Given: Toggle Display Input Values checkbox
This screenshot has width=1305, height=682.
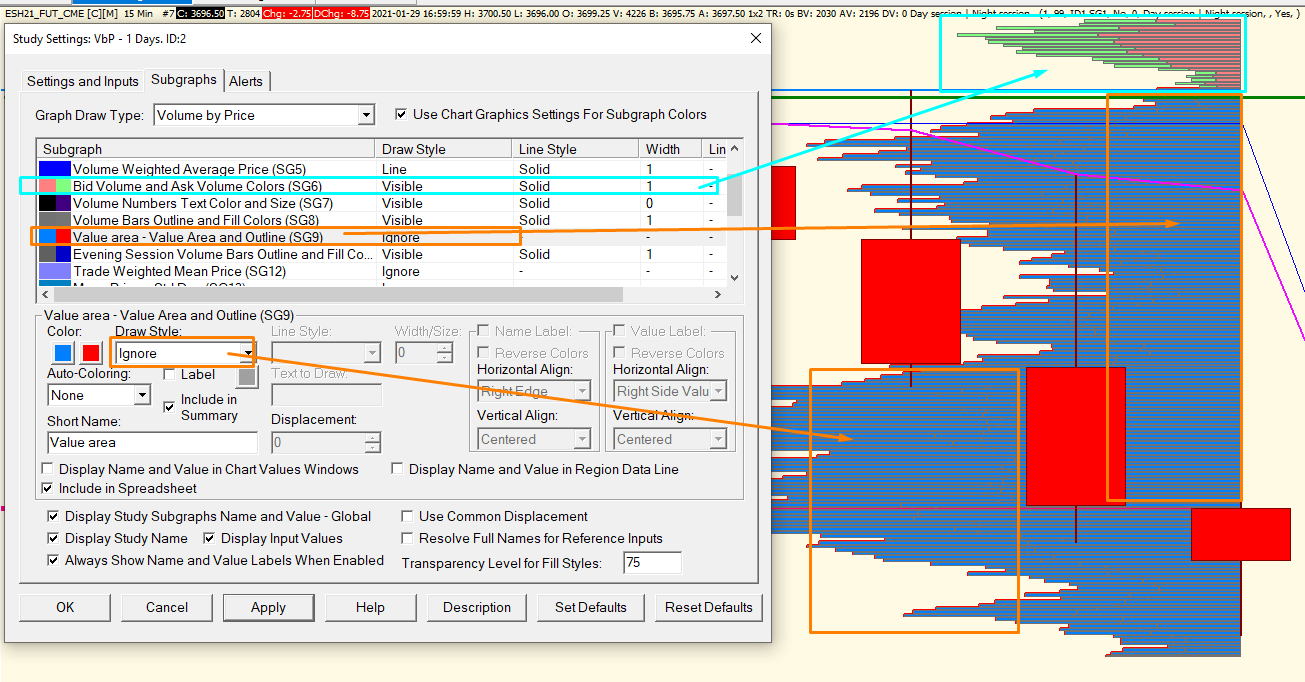Looking at the screenshot, I should click(210, 539).
